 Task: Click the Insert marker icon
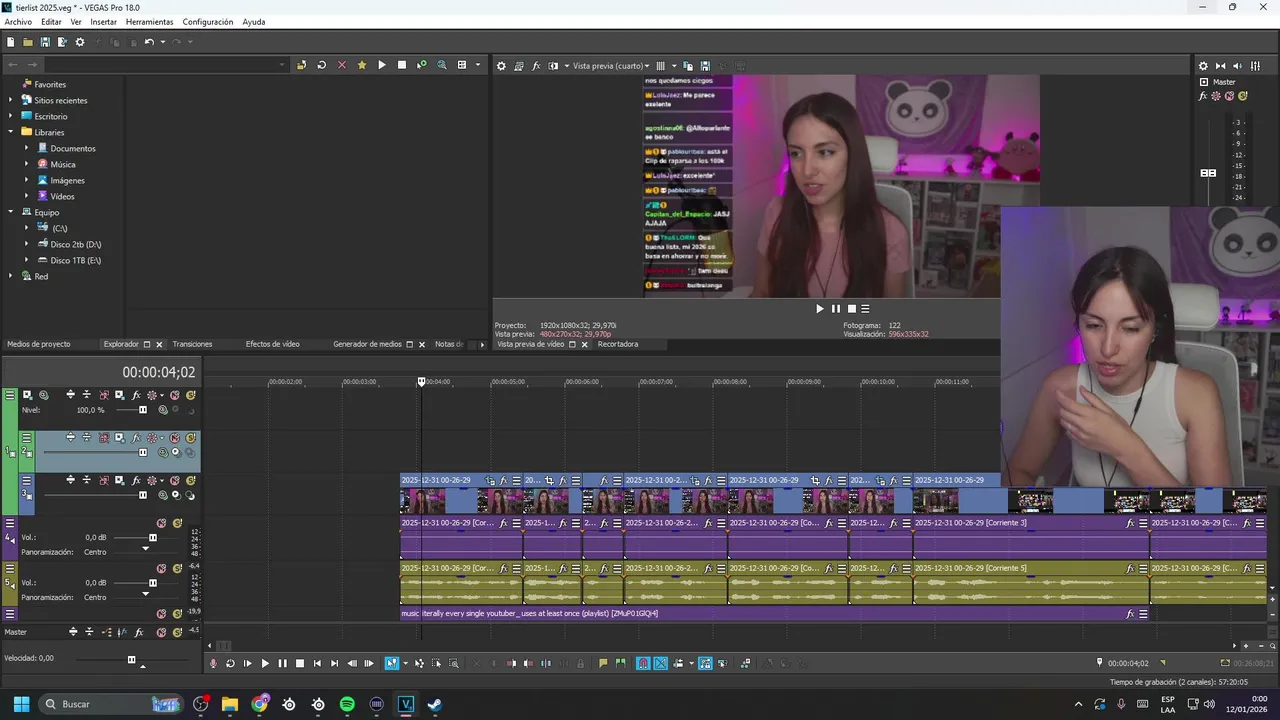[x=603, y=663]
